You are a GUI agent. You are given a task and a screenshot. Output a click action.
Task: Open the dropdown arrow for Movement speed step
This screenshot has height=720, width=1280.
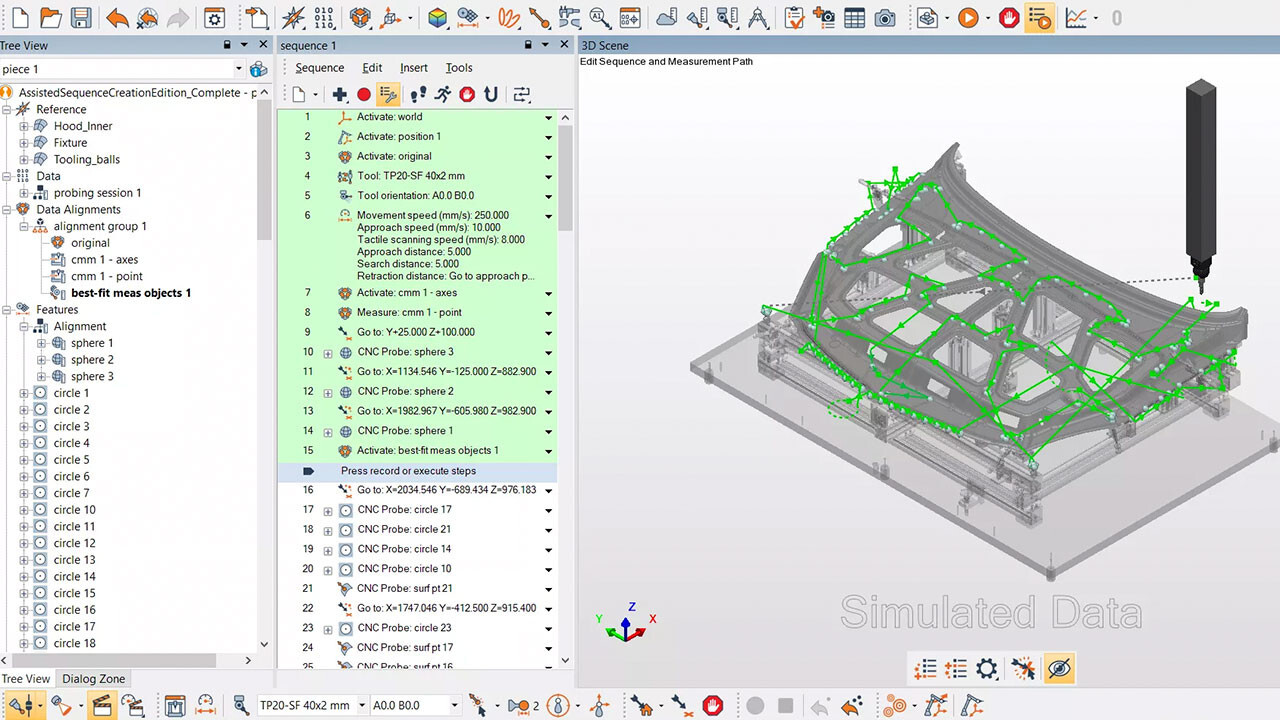548,216
